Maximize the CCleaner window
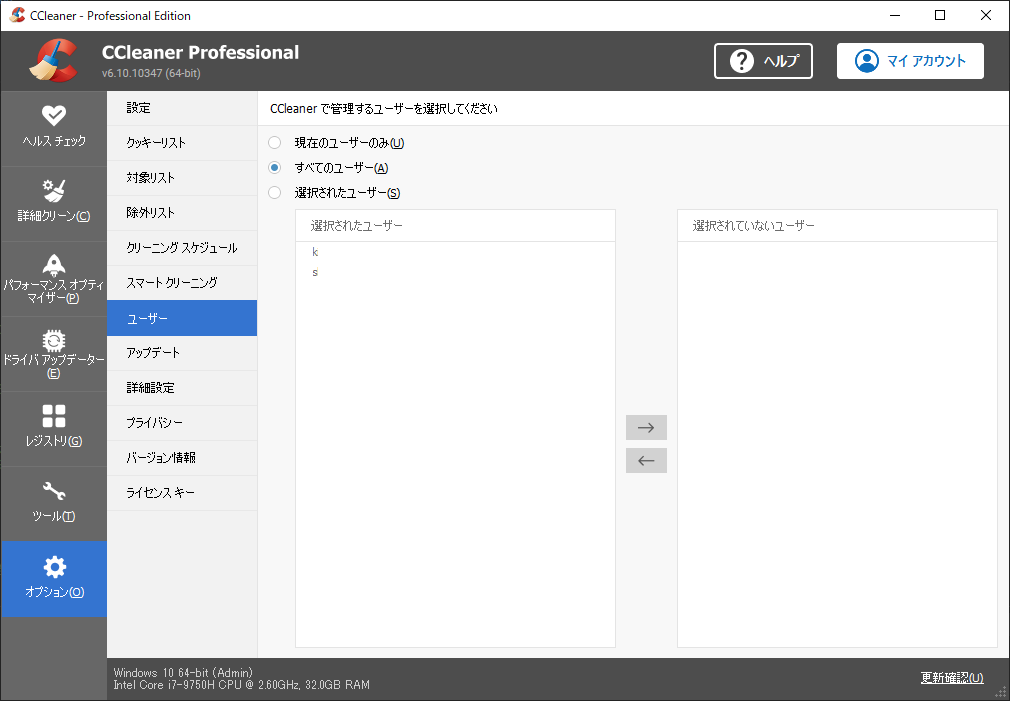Screen dimensions: 1010x701 pyautogui.click(x=940, y=15)
